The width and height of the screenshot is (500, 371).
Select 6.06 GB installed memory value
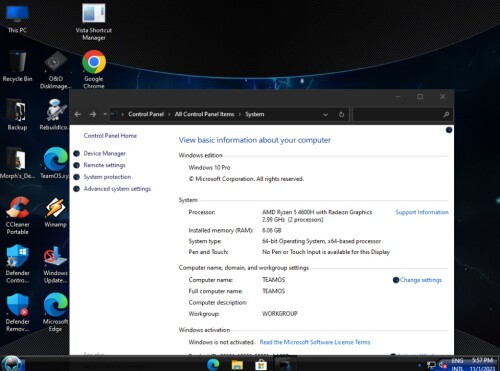coord(272,230)
